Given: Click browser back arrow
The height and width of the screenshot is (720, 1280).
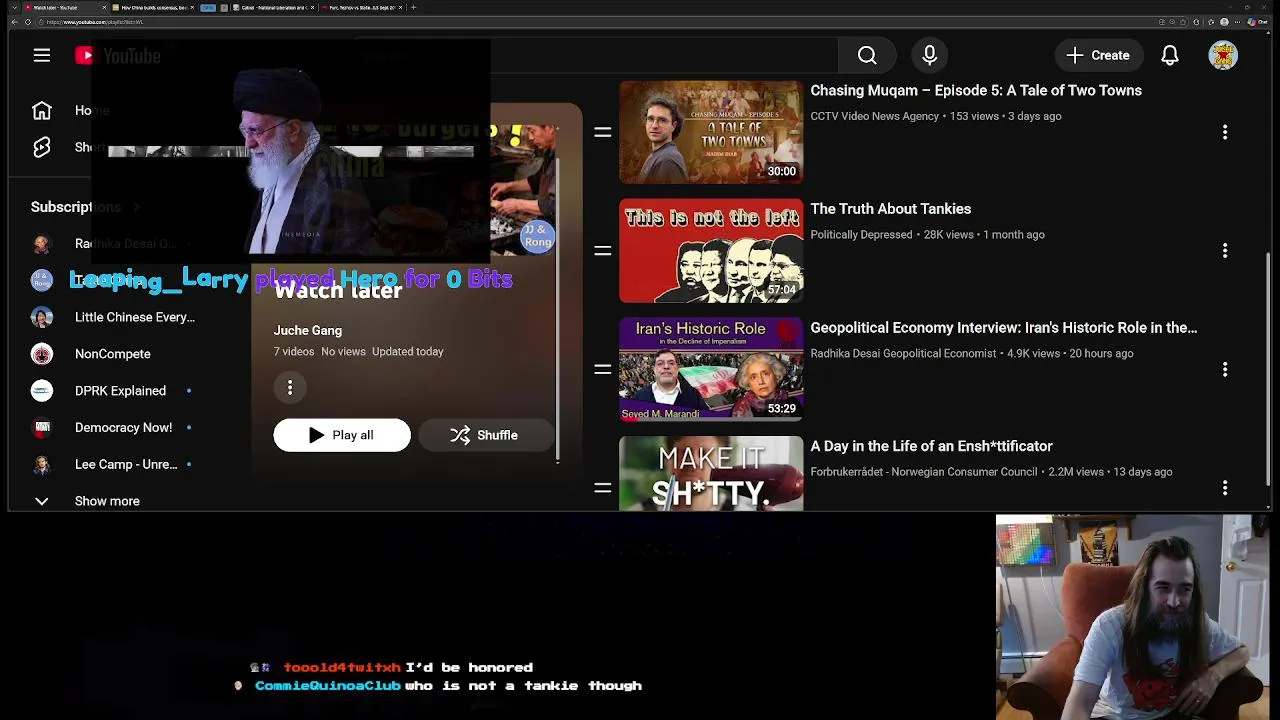Looking at the screenshot, I should coord(15,22).
